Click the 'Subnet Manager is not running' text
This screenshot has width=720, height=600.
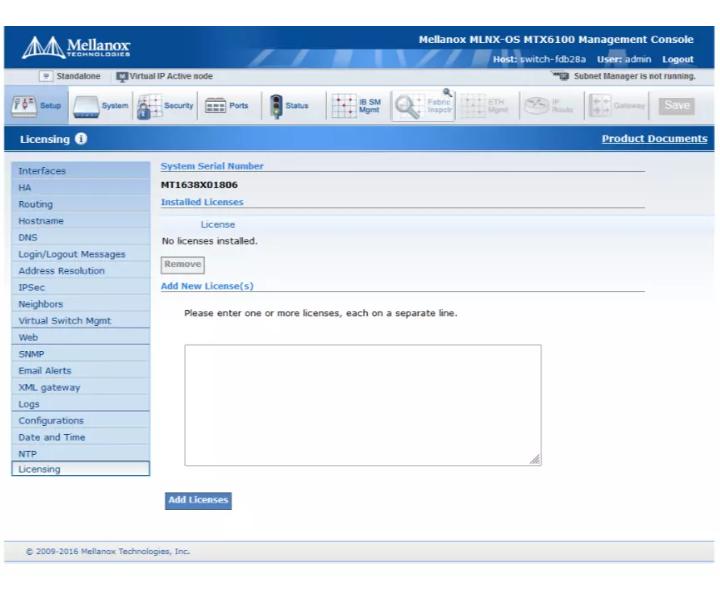coord(635,76)
